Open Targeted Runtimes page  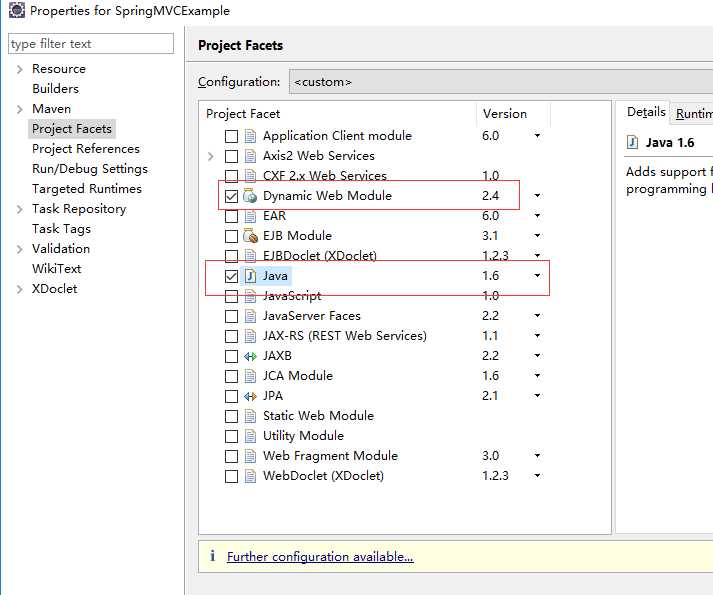[87, 189]
